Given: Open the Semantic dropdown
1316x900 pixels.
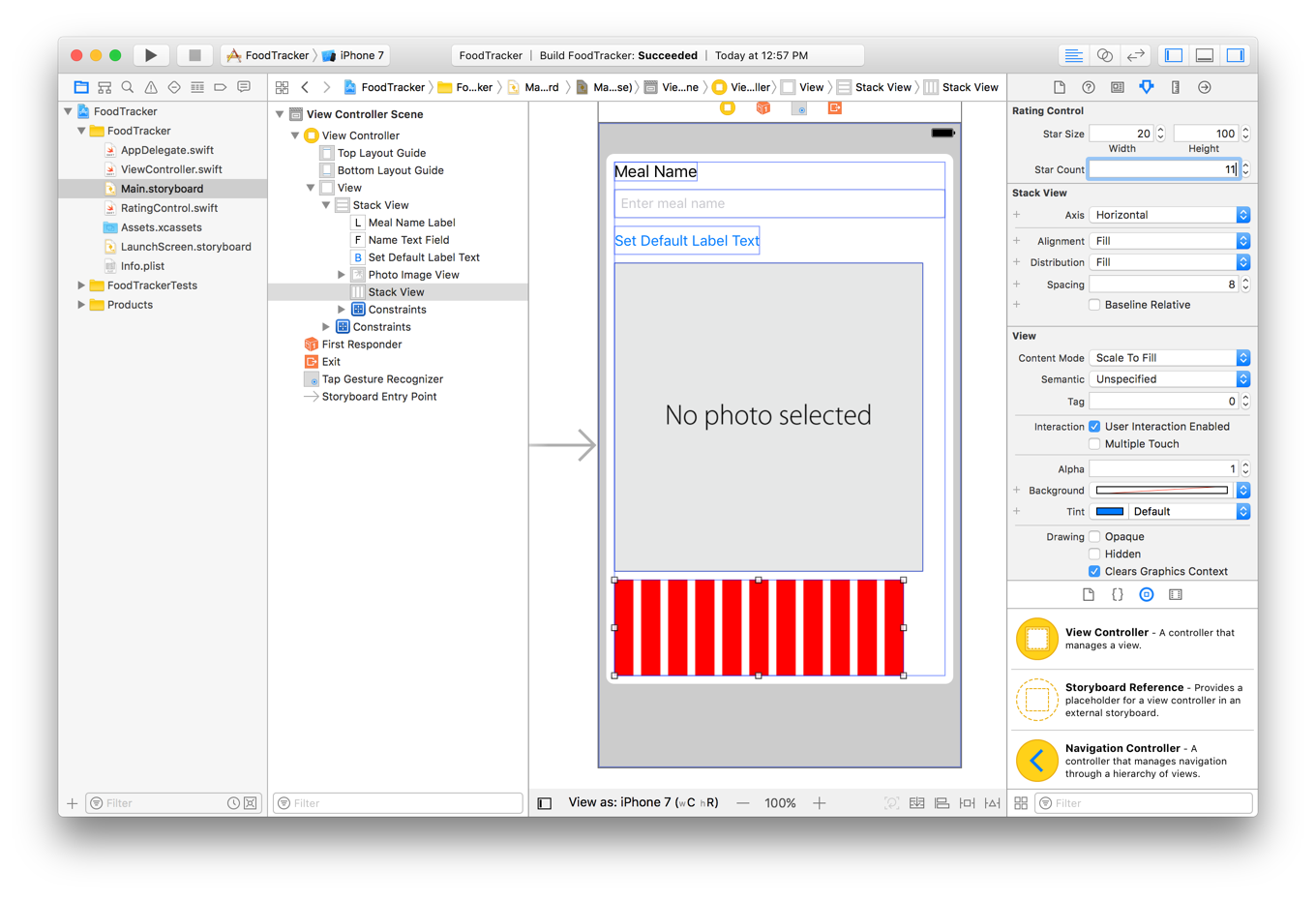Looking at the screenshot, I should [1170, 379].
